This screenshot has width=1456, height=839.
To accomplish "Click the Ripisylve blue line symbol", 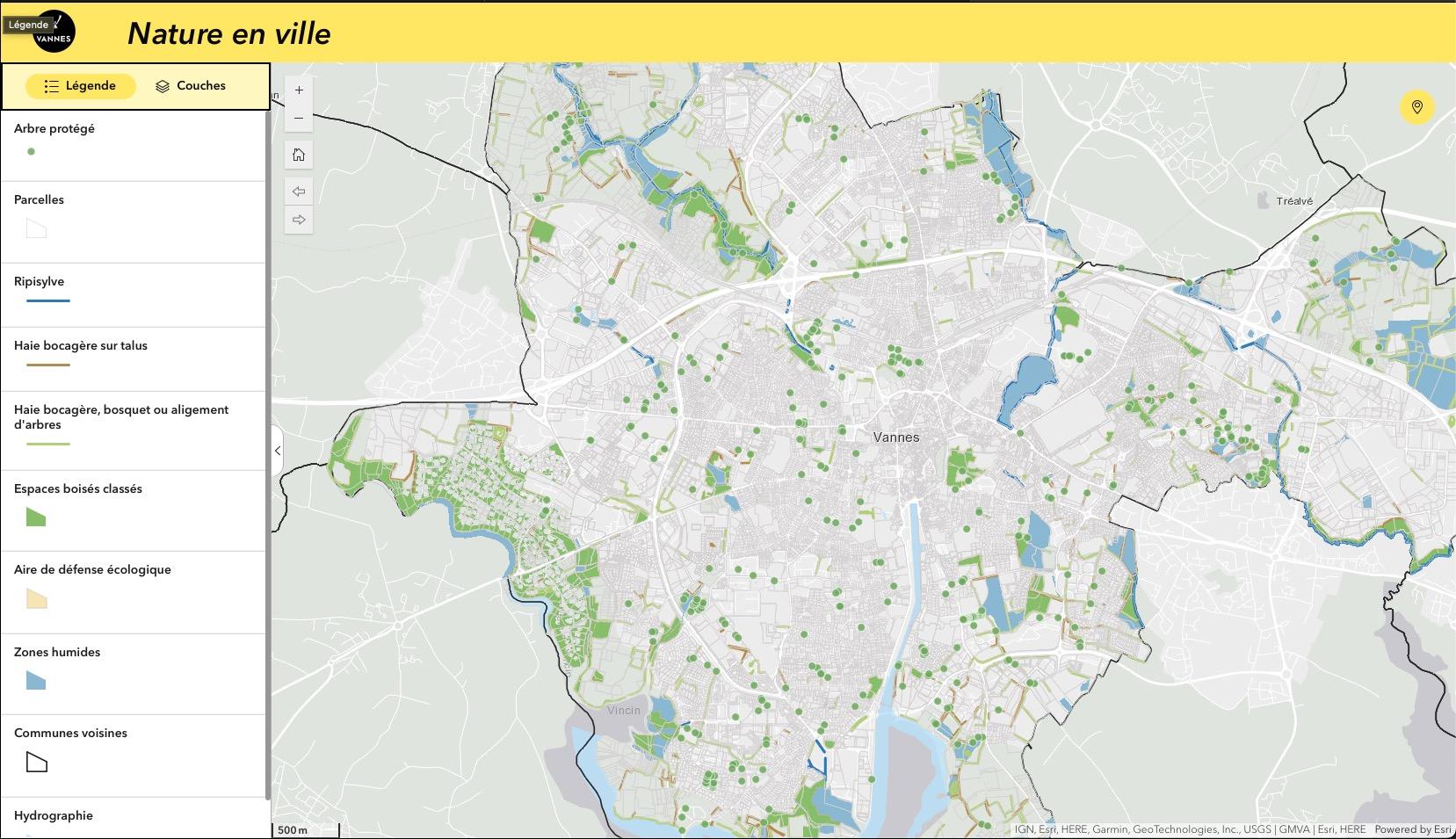I will pyautogui.click(x=48, y=301).
